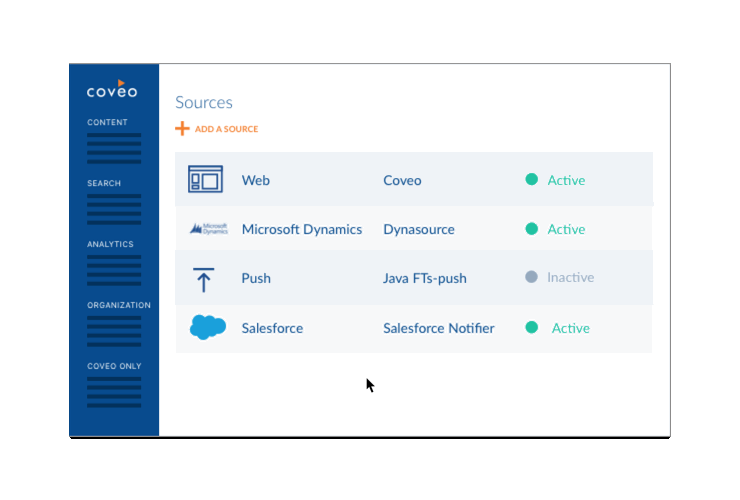The height and width of the screenshot is (500, 740).
Task: Open the Search sidebar section
Action: [x=104, y=183]
